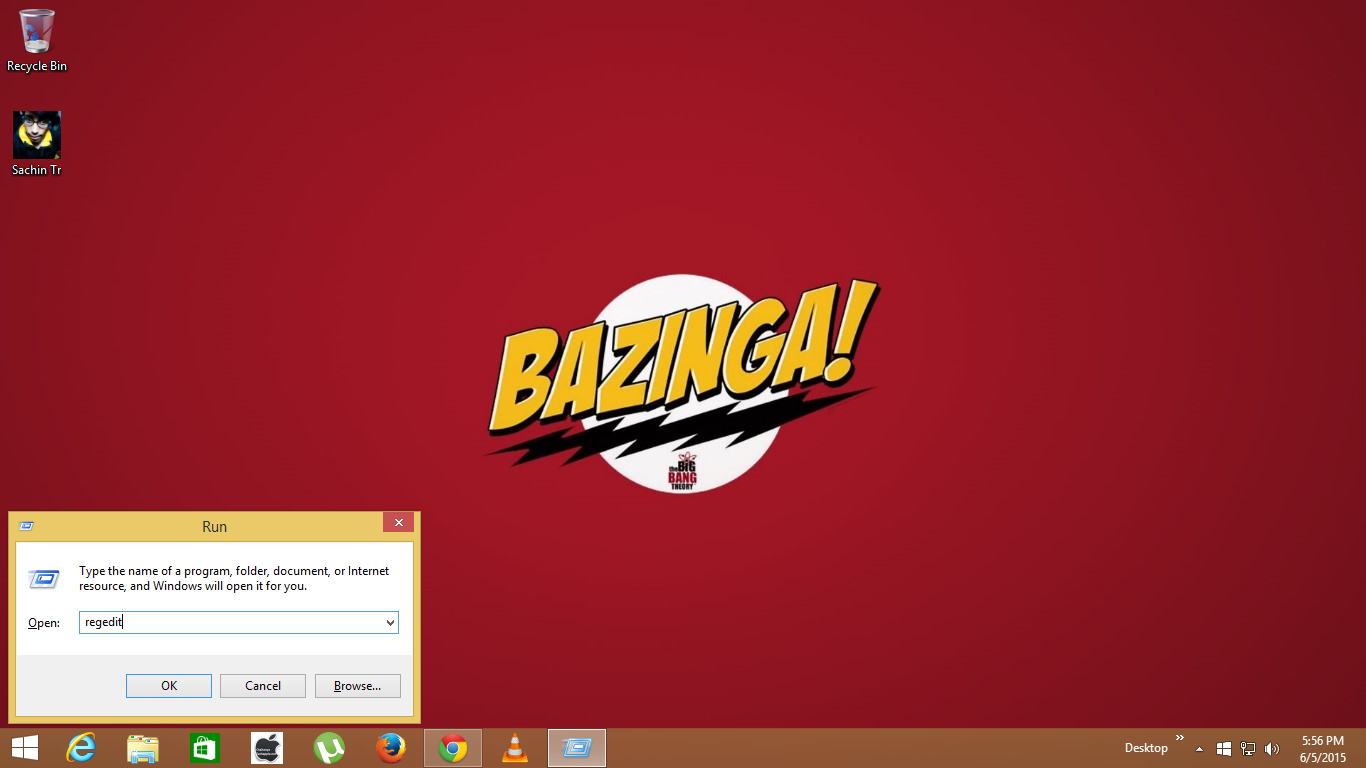Screen dimensions: 1366x768
Task: Show hidden icons in the system tray
Action: pos(1199,748)
